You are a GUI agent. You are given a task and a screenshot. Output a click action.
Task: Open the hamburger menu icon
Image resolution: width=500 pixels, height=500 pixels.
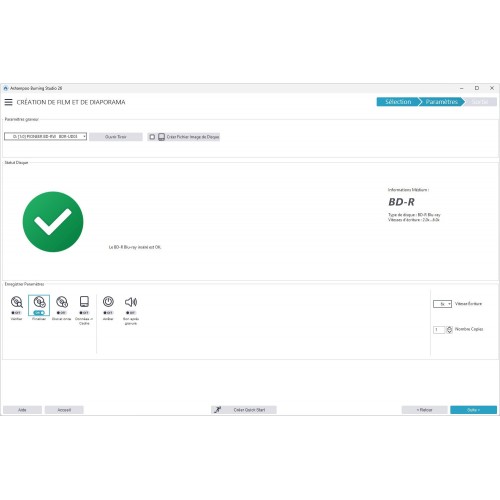[x=8, y=102]
